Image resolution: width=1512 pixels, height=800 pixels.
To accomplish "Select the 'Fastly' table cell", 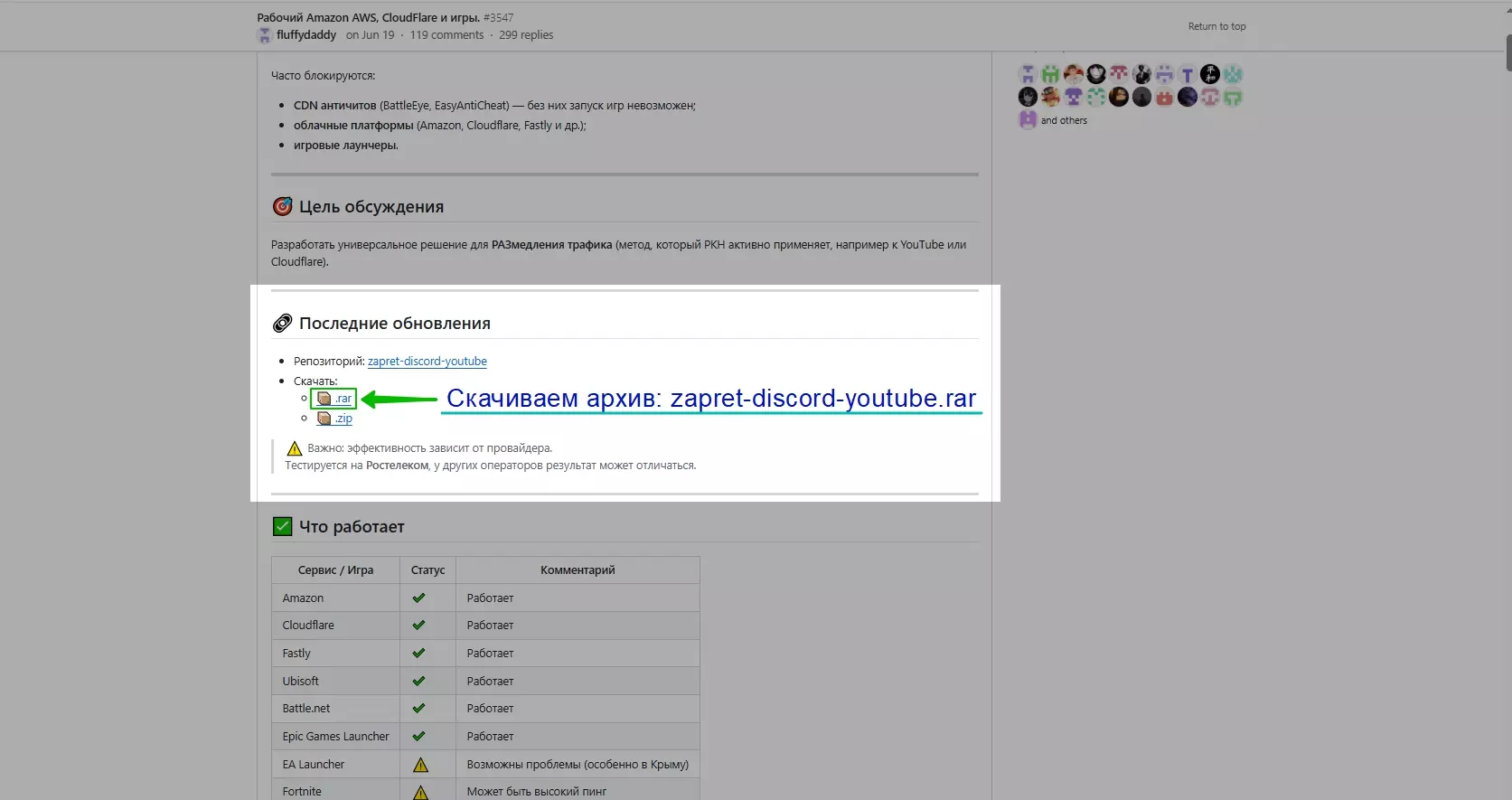I will coord(335,654).
